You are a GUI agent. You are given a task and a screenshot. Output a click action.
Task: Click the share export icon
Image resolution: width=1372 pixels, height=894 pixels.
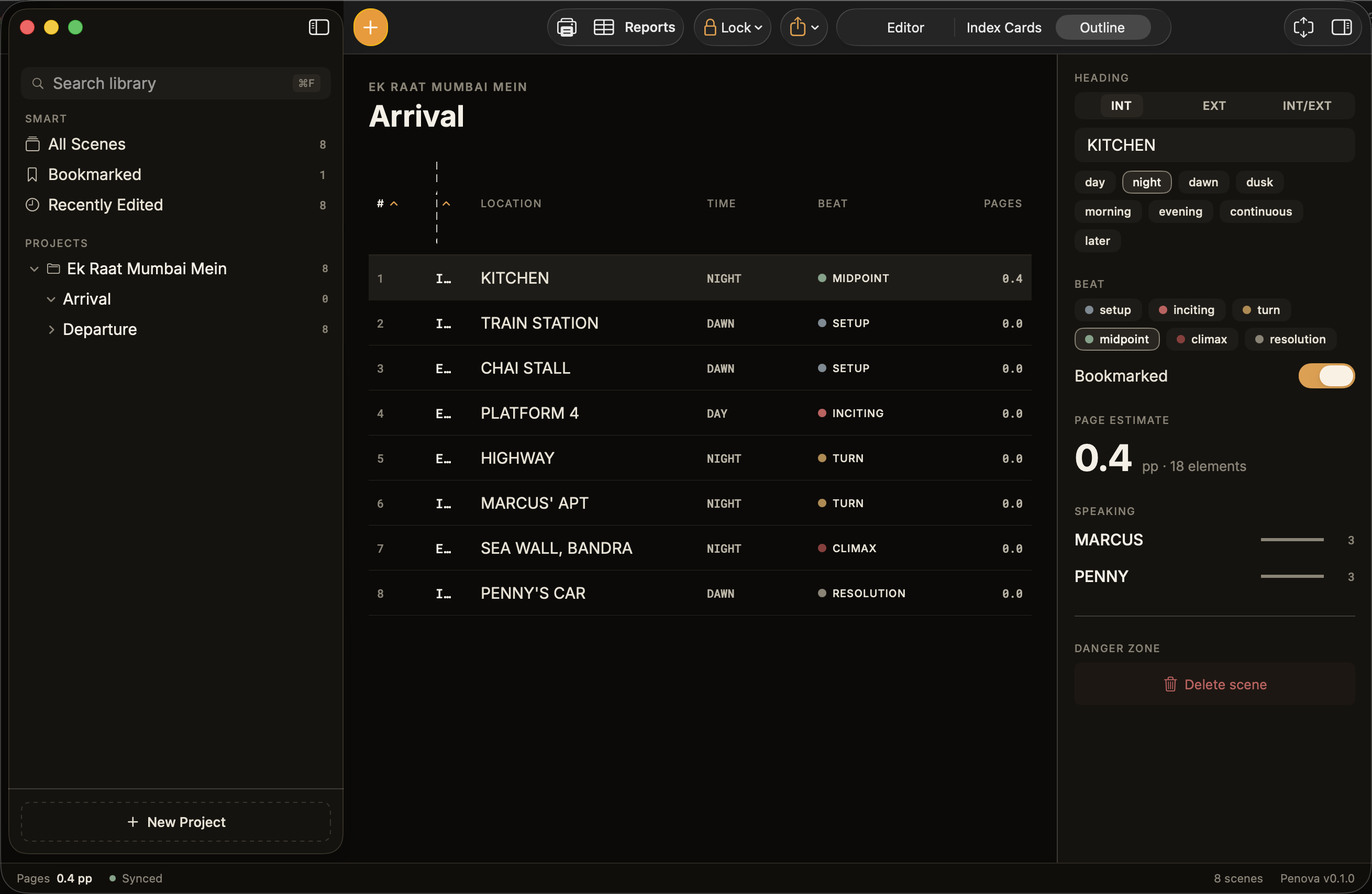click(x=797, y=27)
